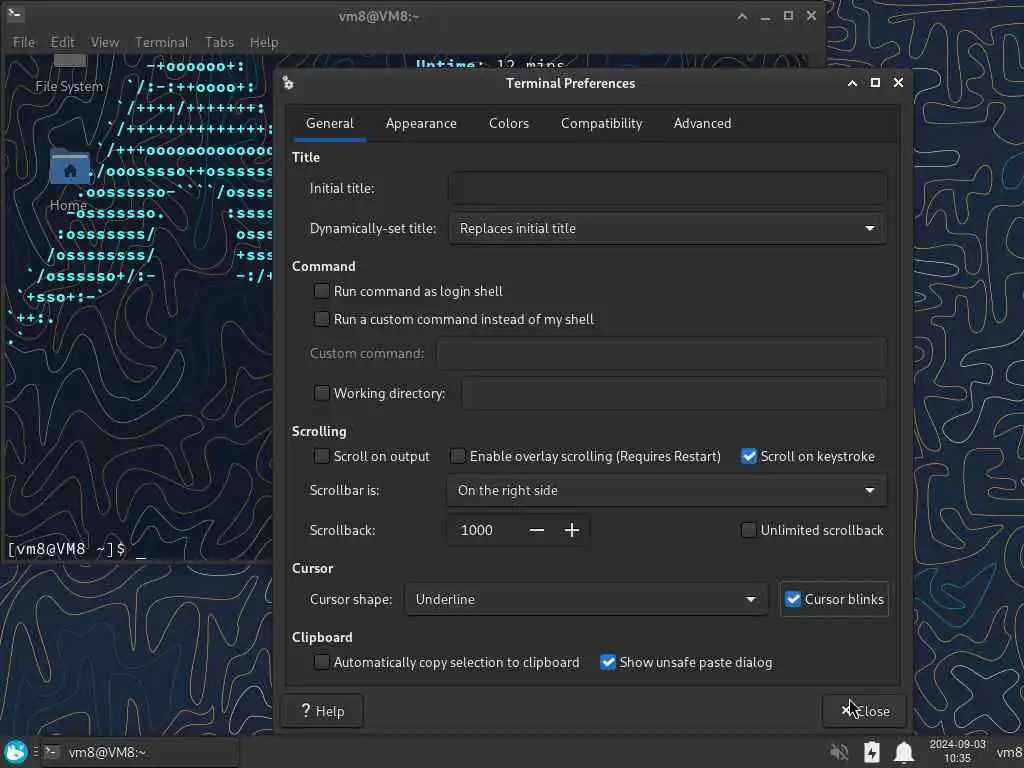Click the Help button in preferences
This screenshot has height=768, width=1024.
click(x=322, y=711)
